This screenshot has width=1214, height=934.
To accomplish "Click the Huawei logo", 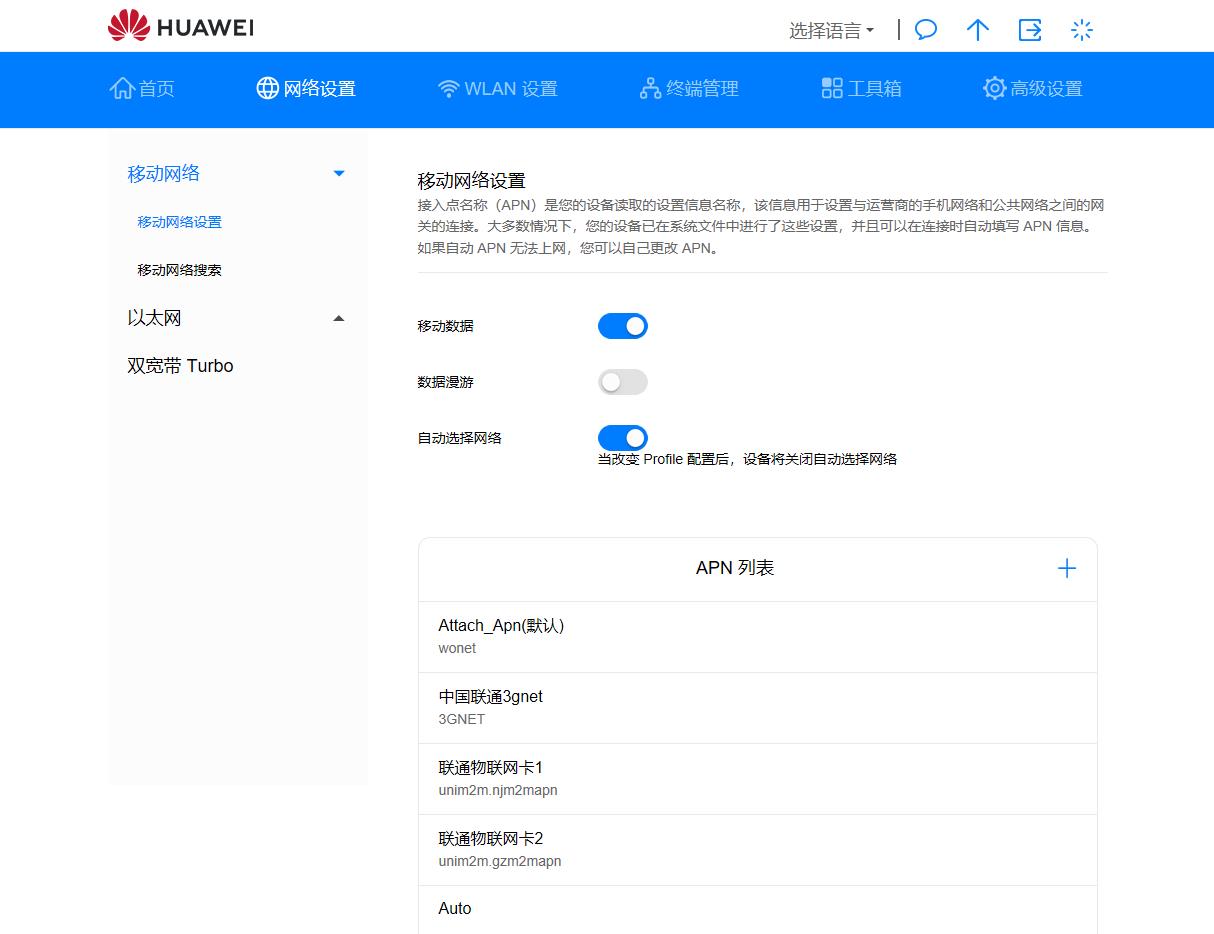I will [179, 27].
